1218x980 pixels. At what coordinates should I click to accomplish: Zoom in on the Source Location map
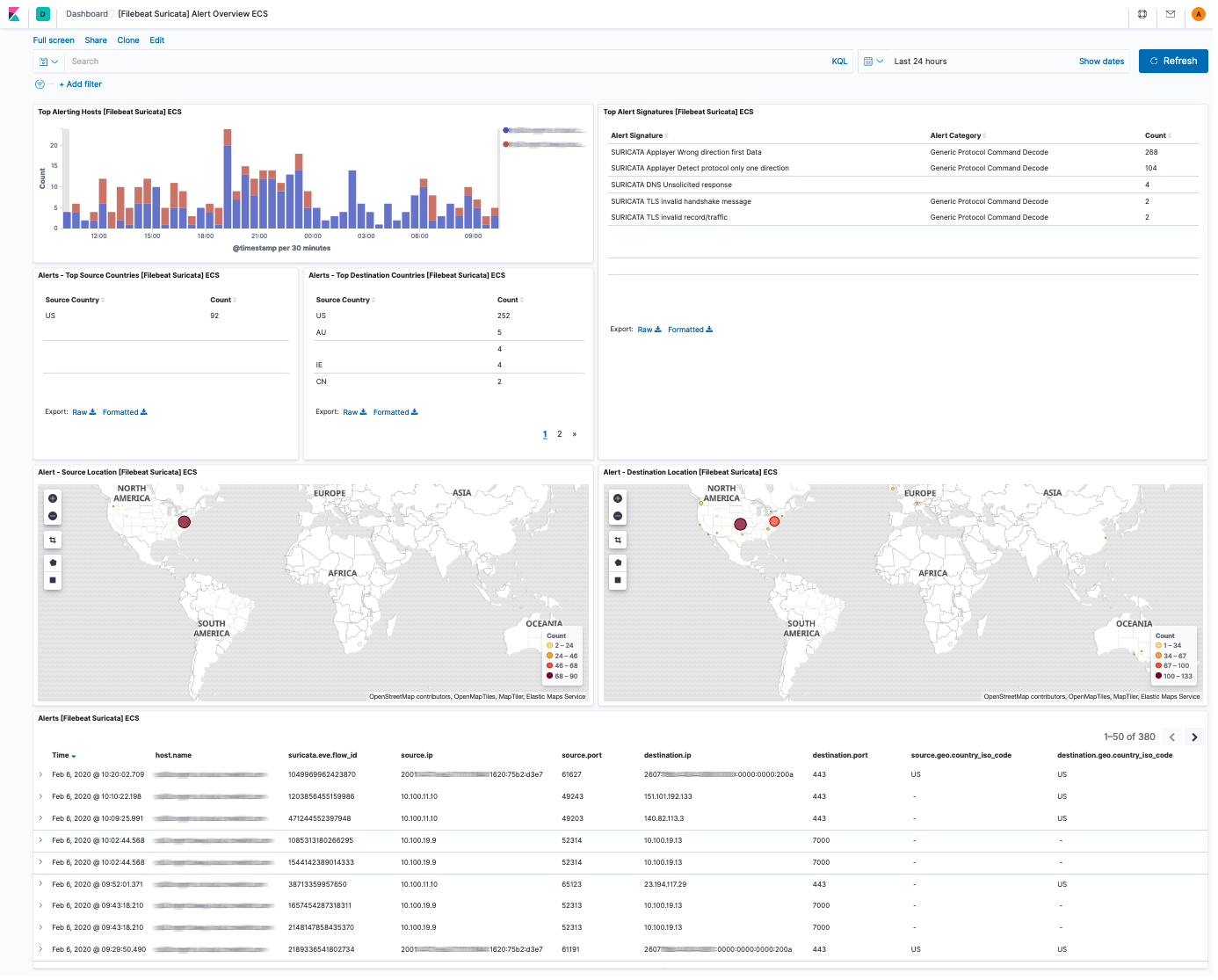coord(53,498)
